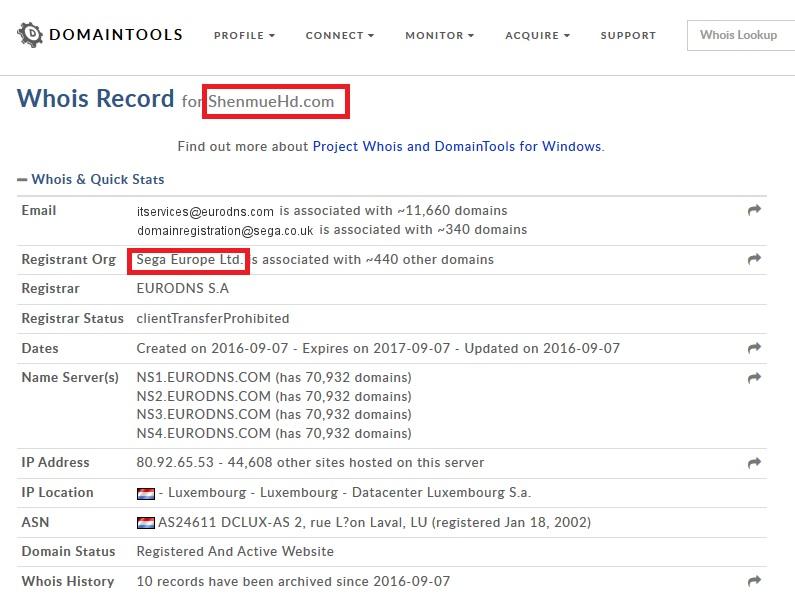
Task: Go to the Support page
Action: 628,35
